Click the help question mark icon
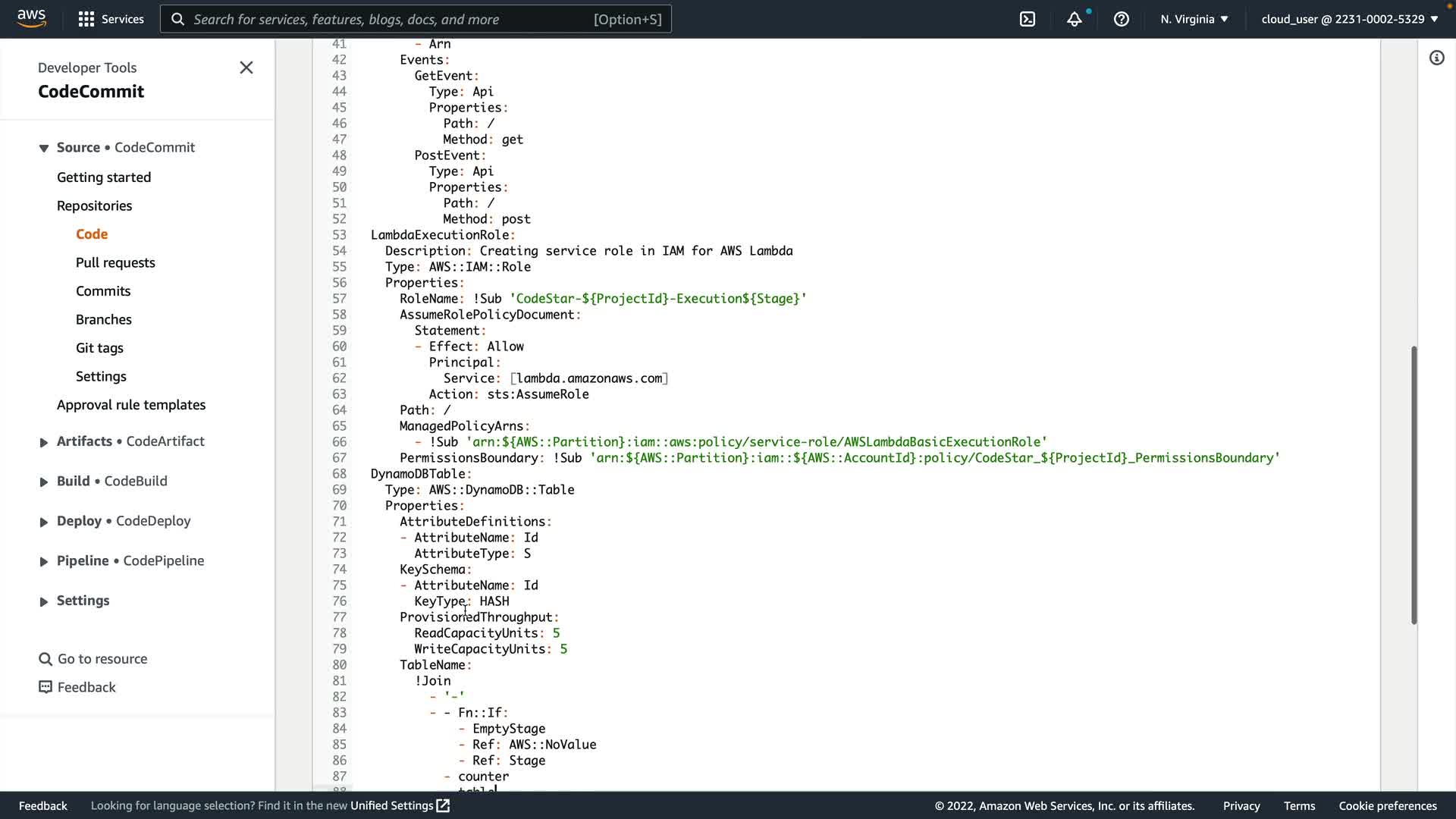 pos(1122,19)
